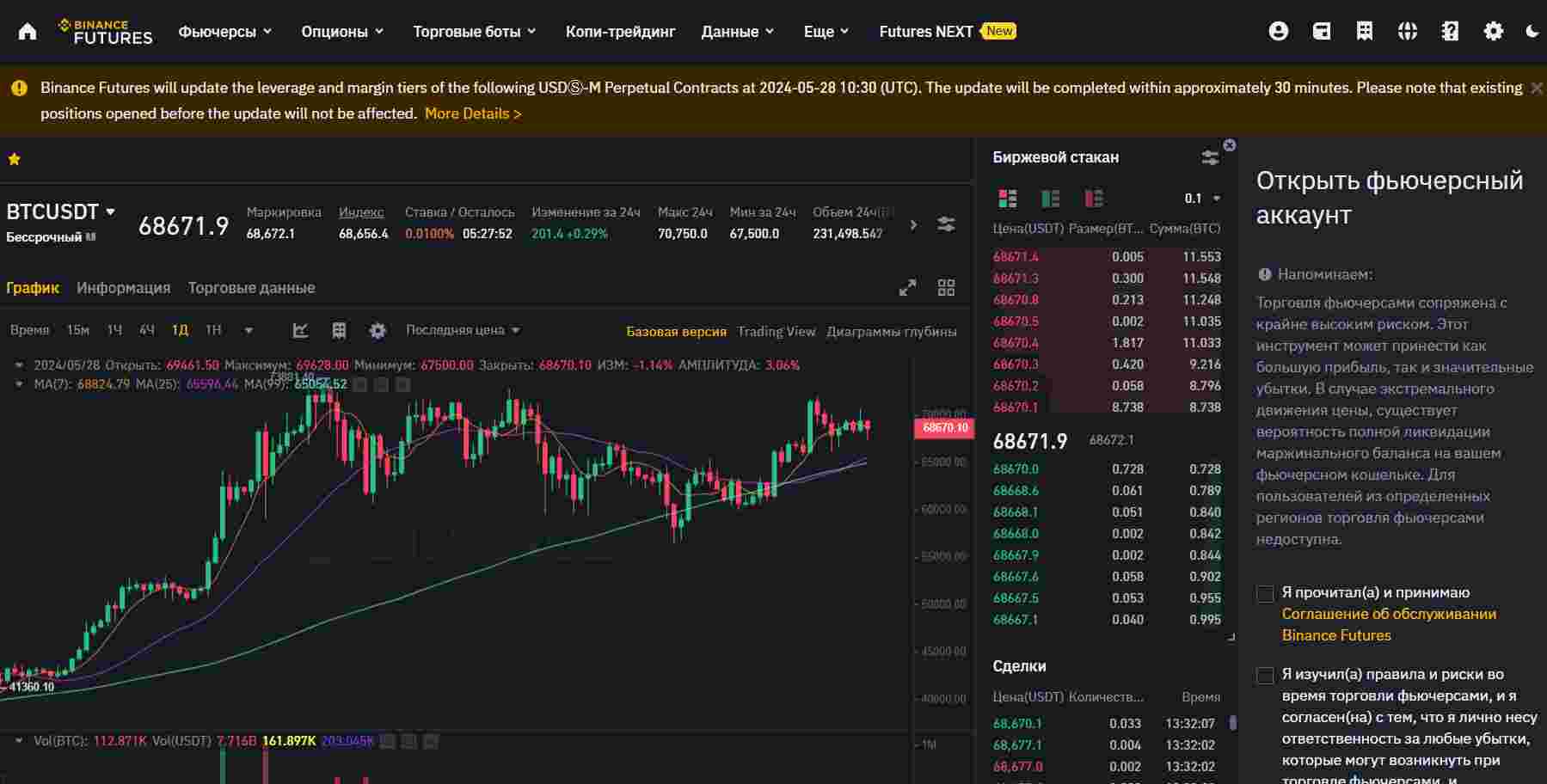Switch to the График tab
This screenshot has height=784, width=1547.
coord(33,288)
